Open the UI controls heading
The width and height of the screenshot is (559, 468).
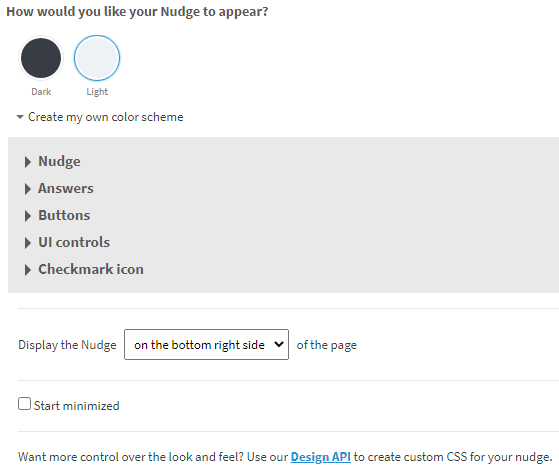pos(74,242)
